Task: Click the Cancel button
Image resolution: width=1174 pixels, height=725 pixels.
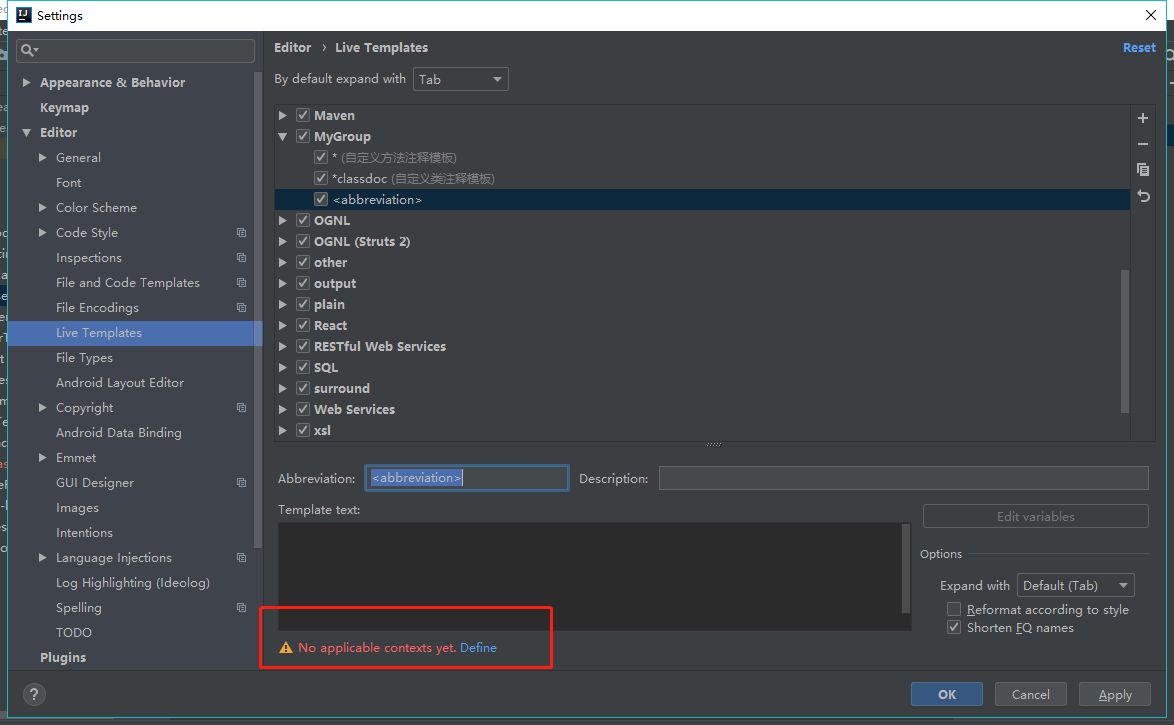Action: point(1030,694)
